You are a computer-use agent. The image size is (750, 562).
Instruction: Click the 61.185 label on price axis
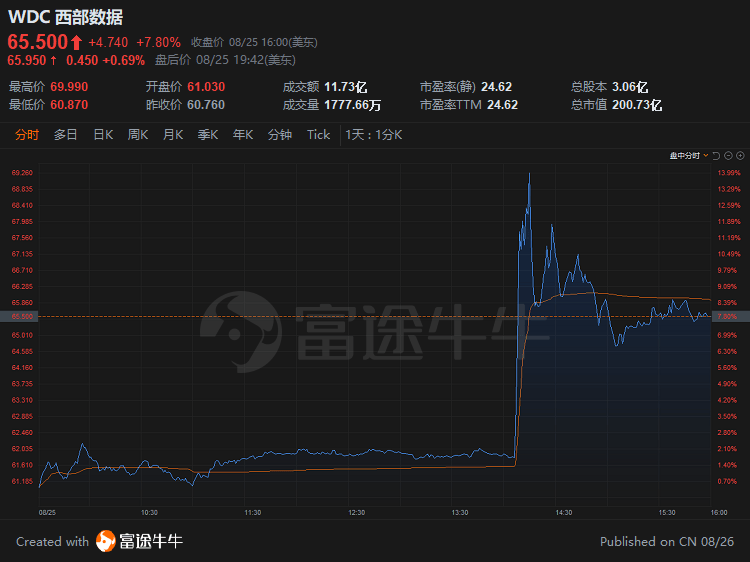(22, 481)
